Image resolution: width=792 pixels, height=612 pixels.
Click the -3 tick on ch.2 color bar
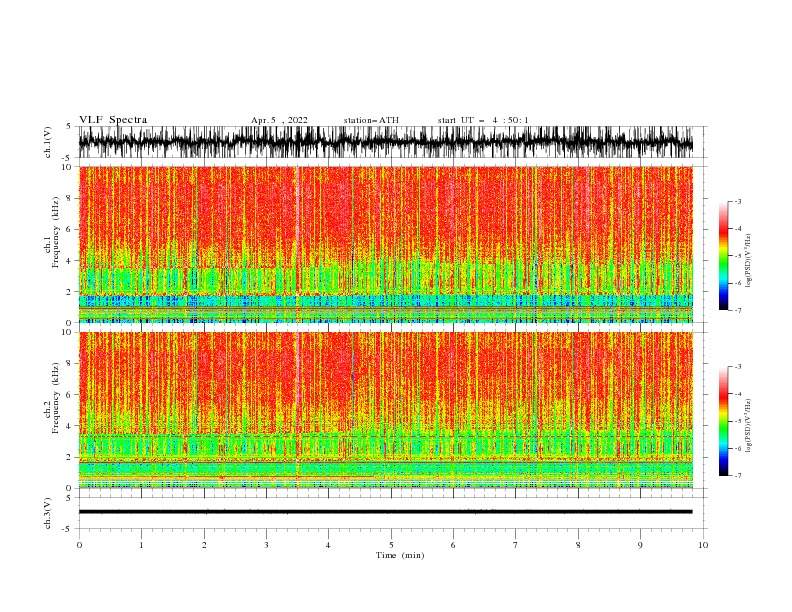pos(737,367)
